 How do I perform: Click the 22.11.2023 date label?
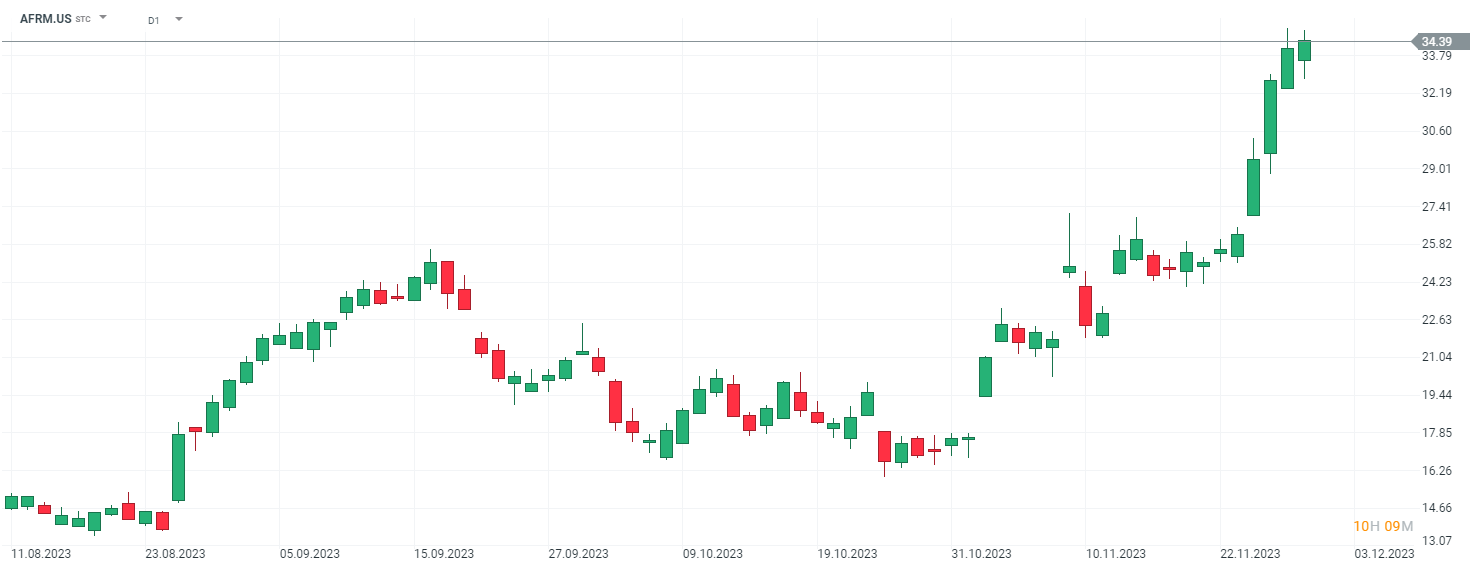(1250, 553)
